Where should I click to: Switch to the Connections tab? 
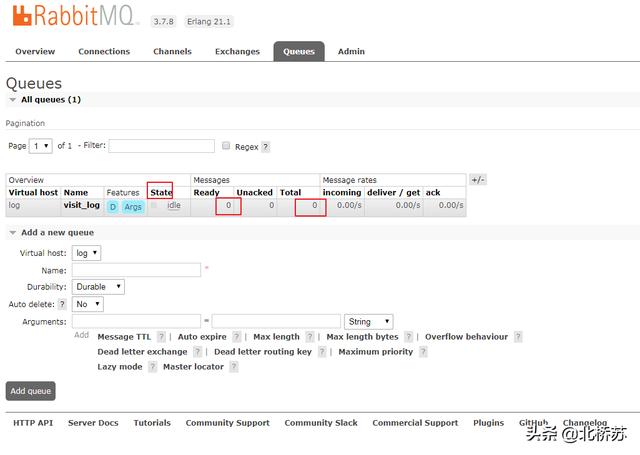(x=104, y=51)
